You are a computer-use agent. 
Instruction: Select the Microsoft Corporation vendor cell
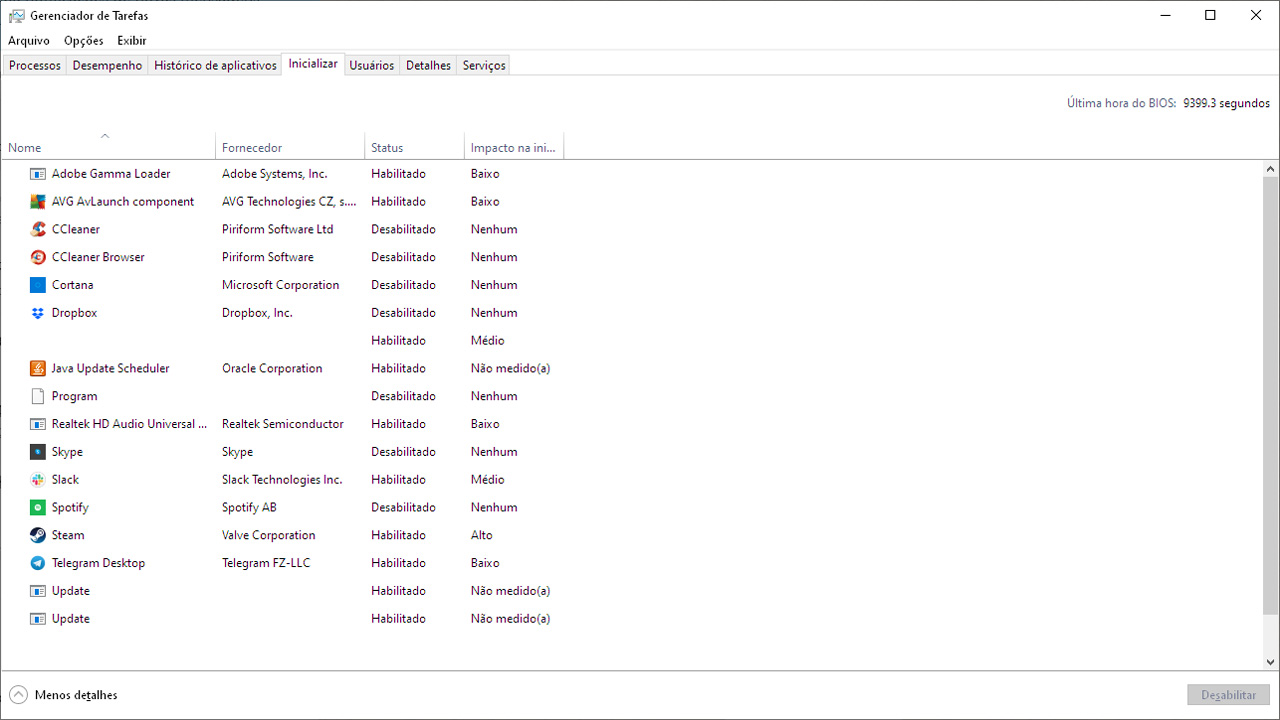click(280, 285)
